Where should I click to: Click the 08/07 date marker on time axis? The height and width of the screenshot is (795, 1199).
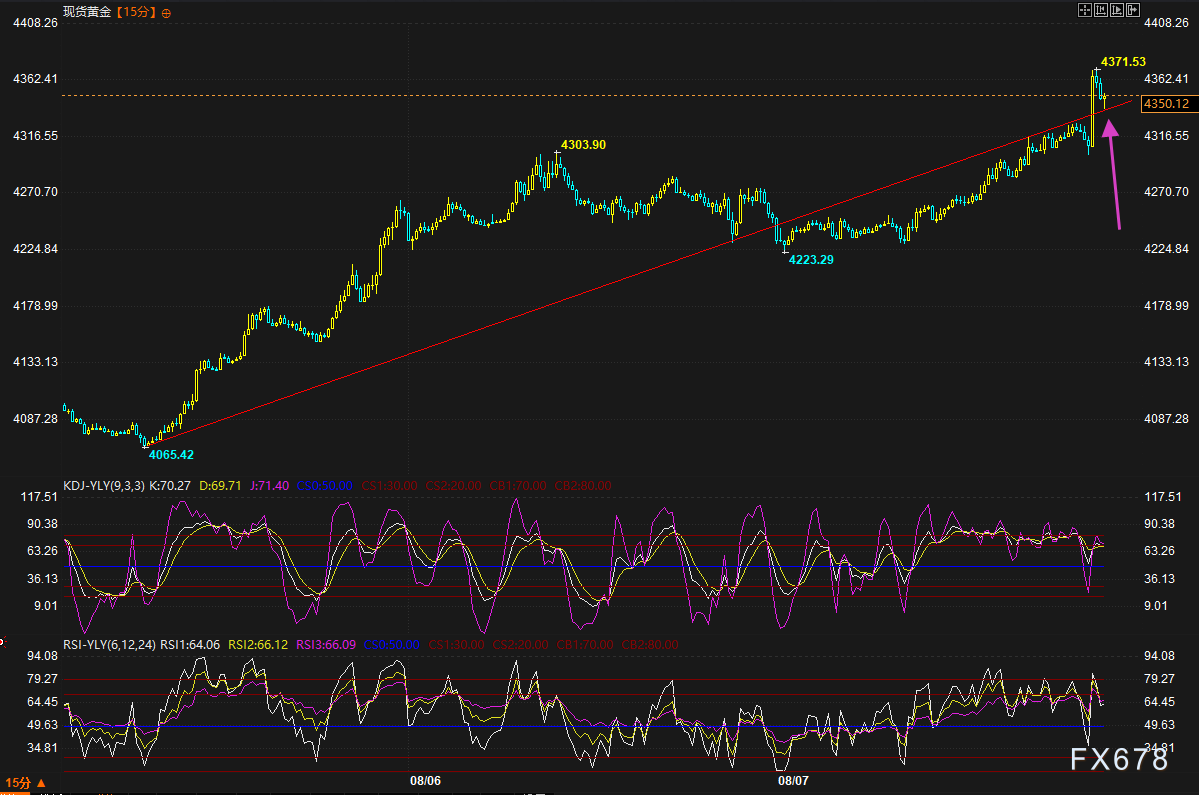pyautogui.click(x=793, y=780)
